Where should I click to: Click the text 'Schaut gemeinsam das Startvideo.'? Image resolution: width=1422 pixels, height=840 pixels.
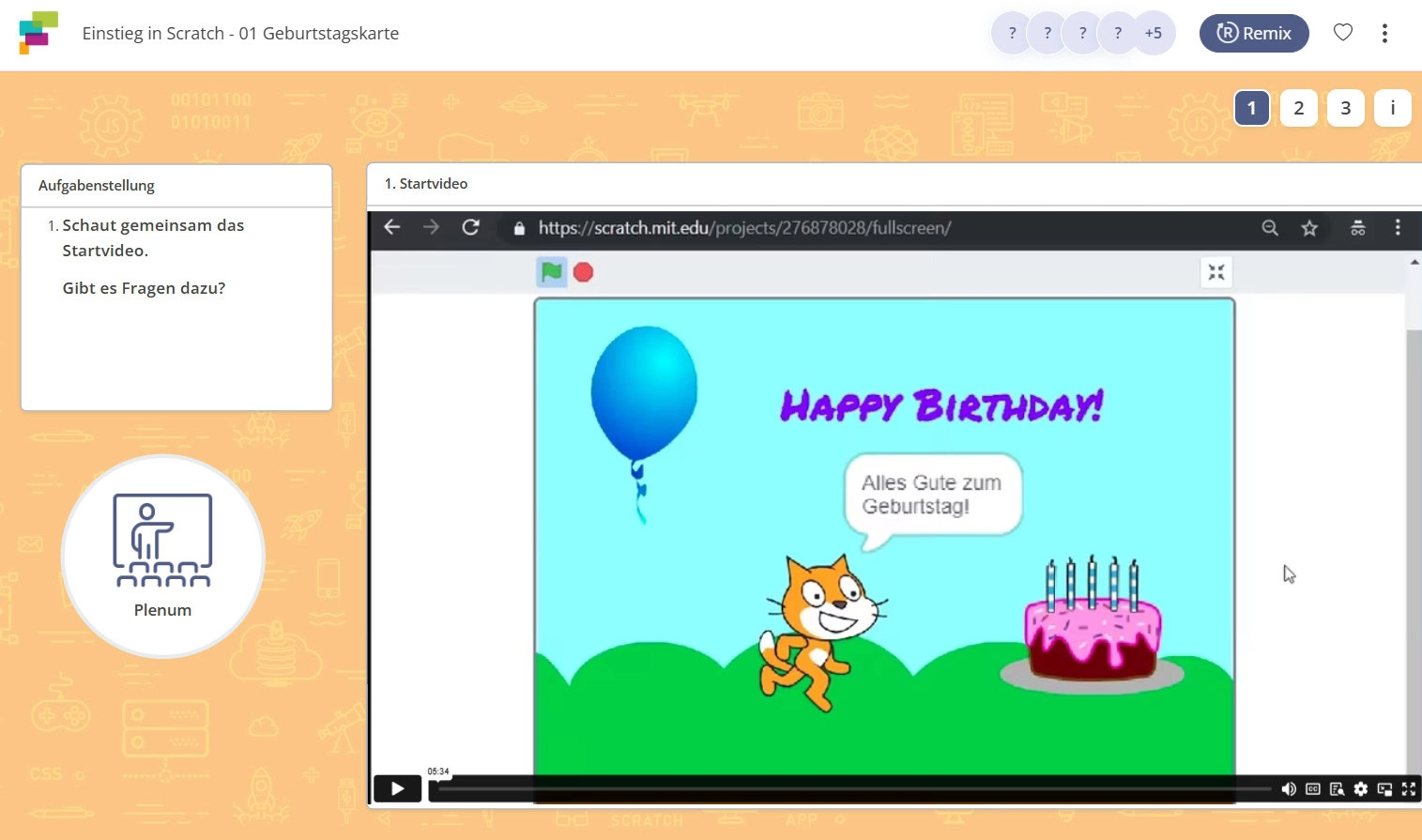(153, 238)
